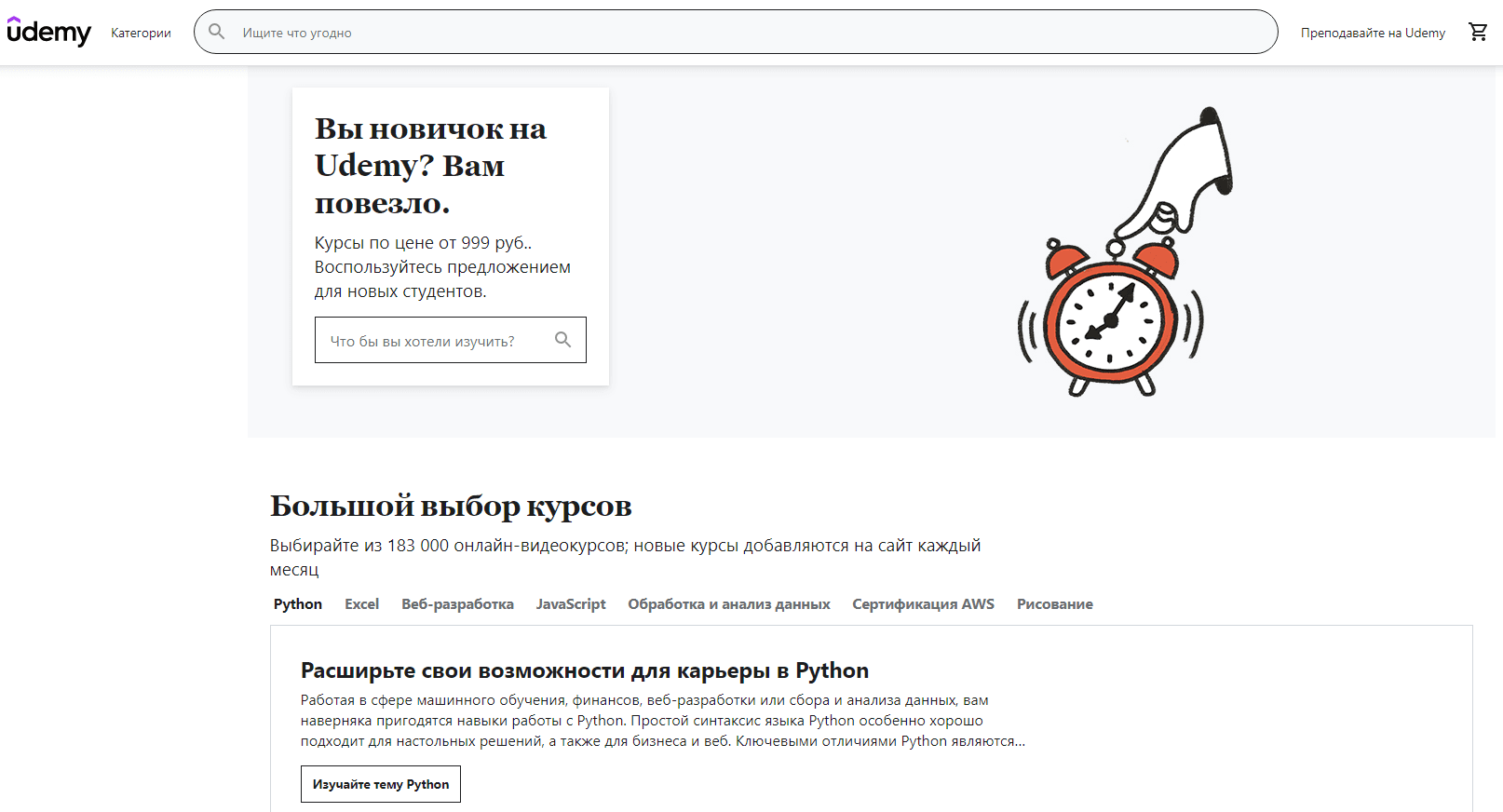1503x812 pixels.
Task: Switch to the Веб-разработка tab
Action: 457,604
